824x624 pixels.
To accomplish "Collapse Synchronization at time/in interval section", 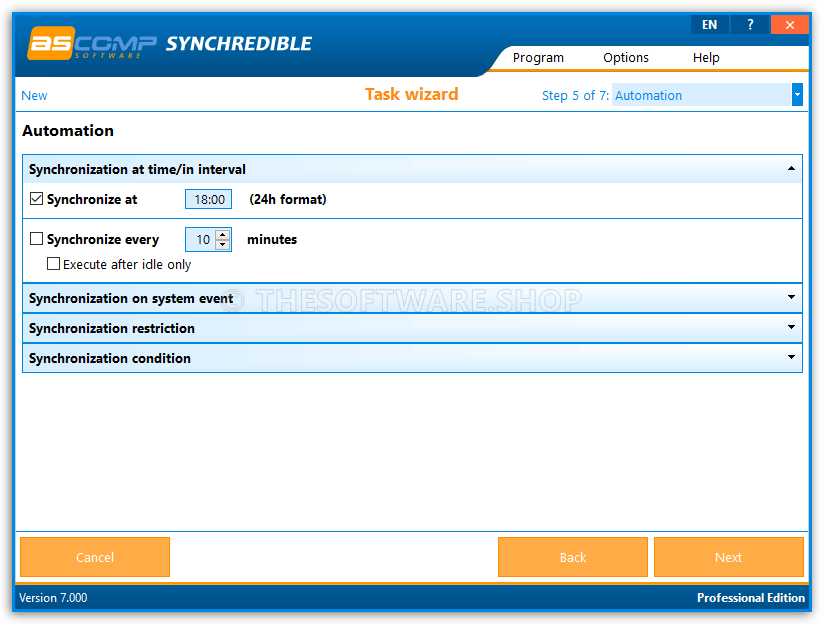I will coord(413,169).
